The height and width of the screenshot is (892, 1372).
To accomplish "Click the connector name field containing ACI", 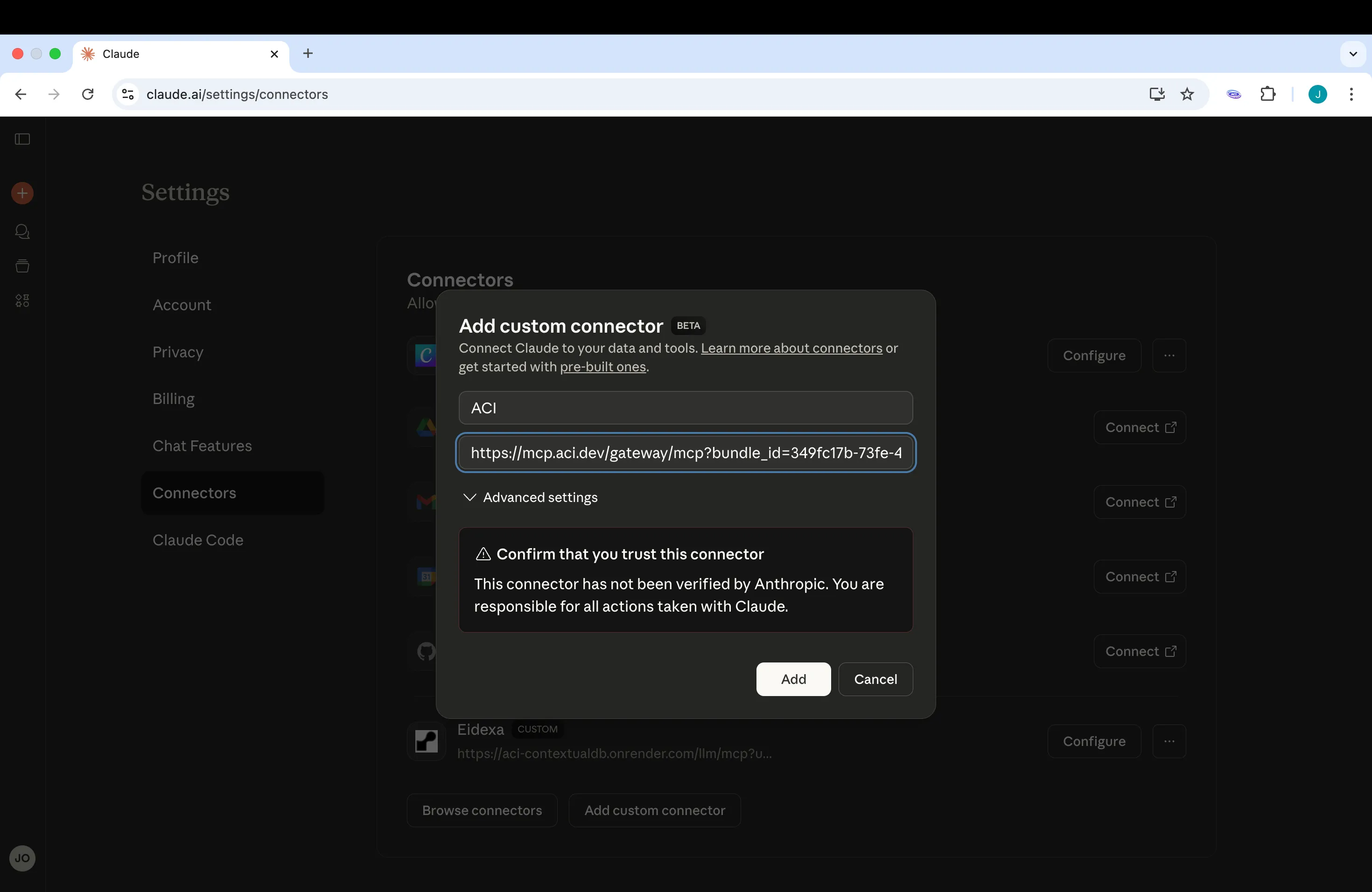I will pos(686,408).
